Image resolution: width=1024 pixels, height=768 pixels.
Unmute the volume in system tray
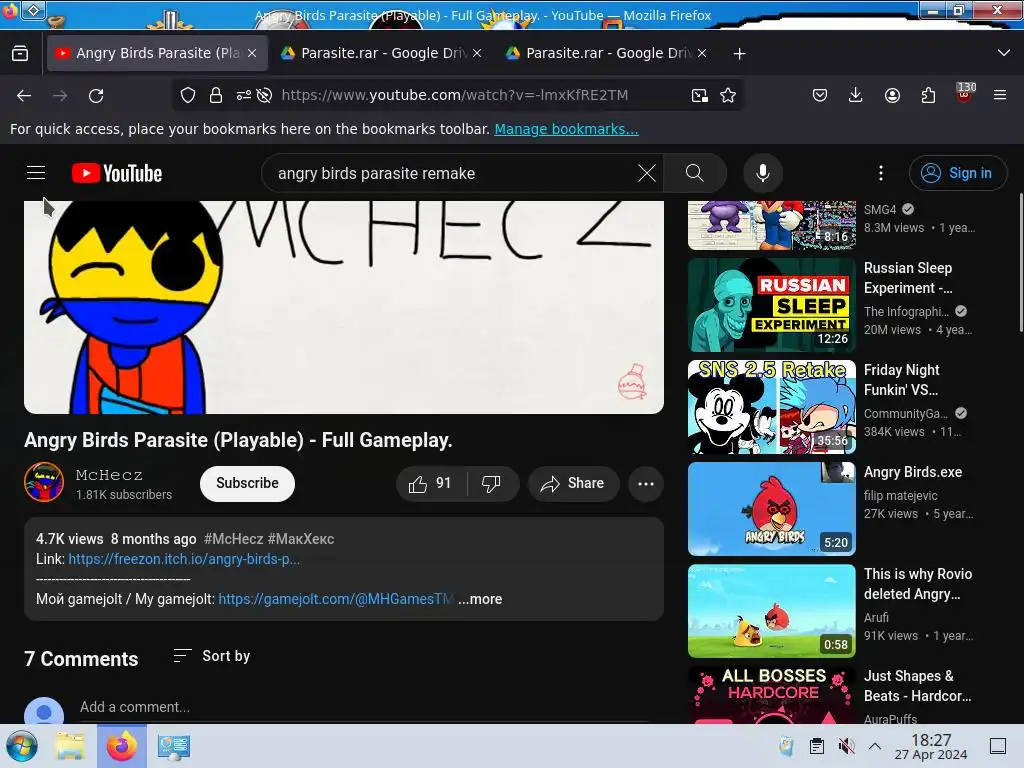[x=846, y=746]
